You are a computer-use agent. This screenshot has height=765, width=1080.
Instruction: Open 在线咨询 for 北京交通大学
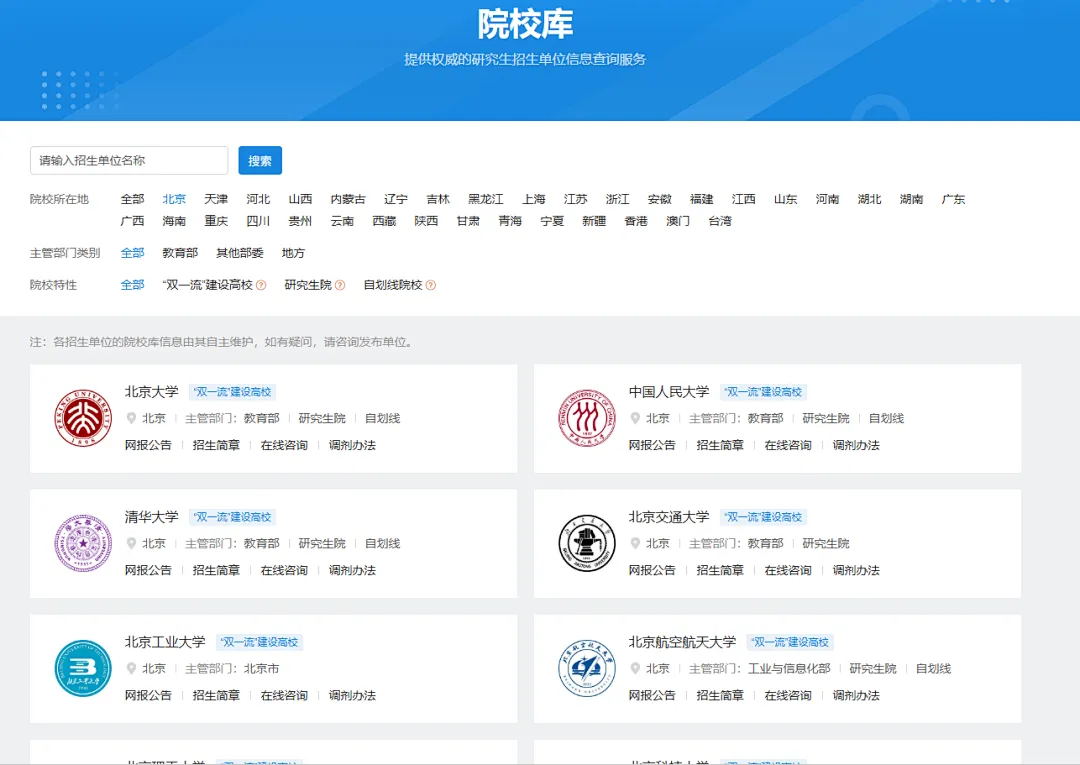(x=788, y=570)
